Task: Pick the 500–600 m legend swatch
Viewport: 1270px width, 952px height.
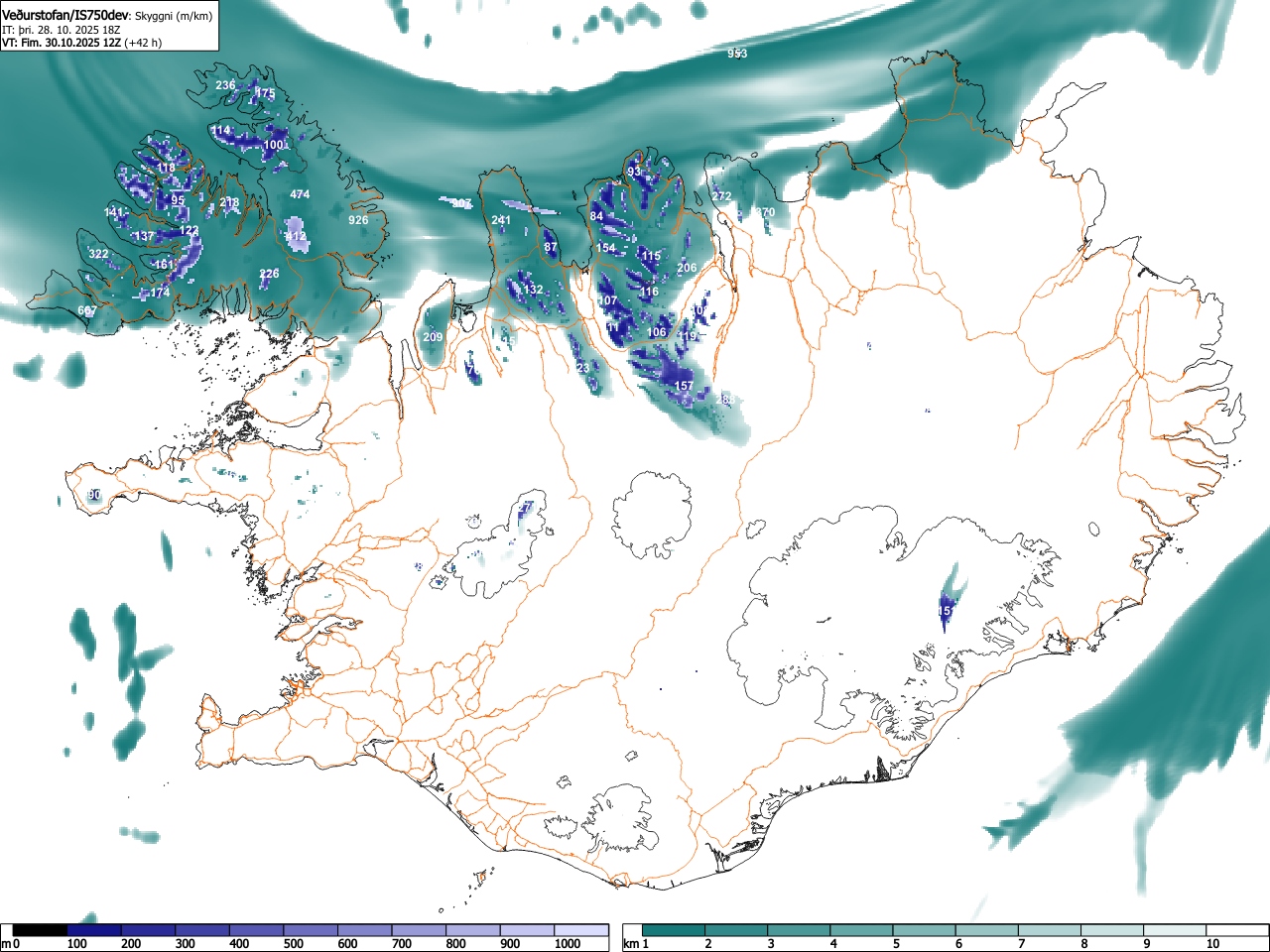Action: 311,930
